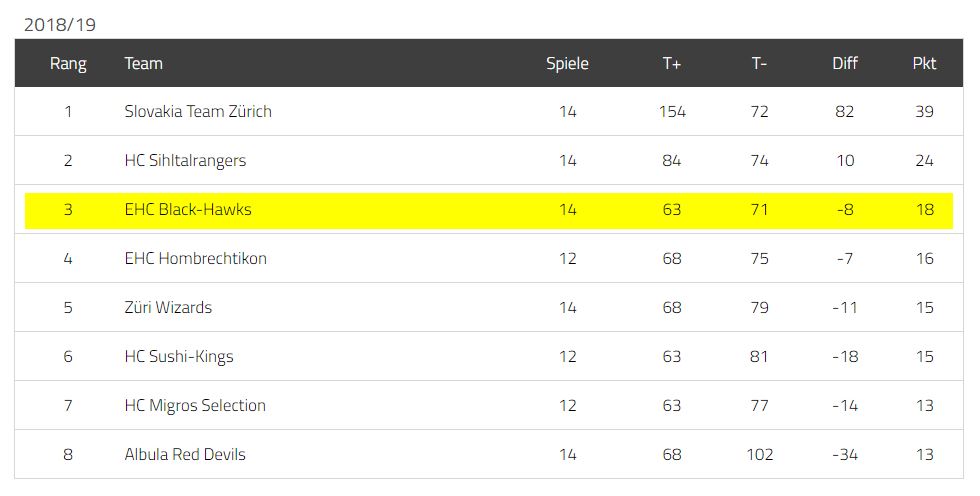The height and width of the screenshot is (496, 980).
Task: Click the Team column header
Action: (x=143, y=63)
